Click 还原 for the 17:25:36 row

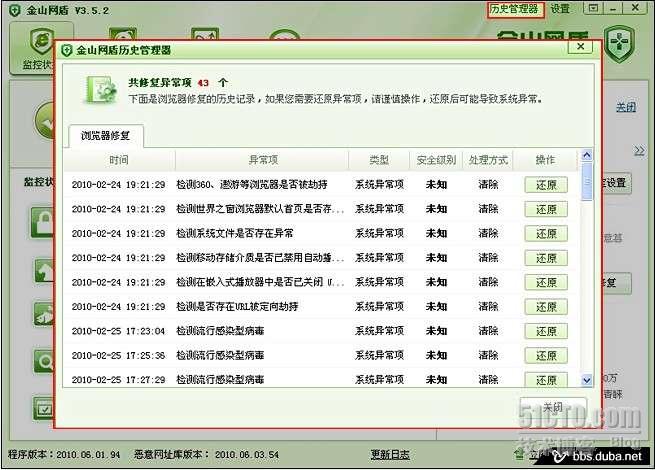pos(546,356)
